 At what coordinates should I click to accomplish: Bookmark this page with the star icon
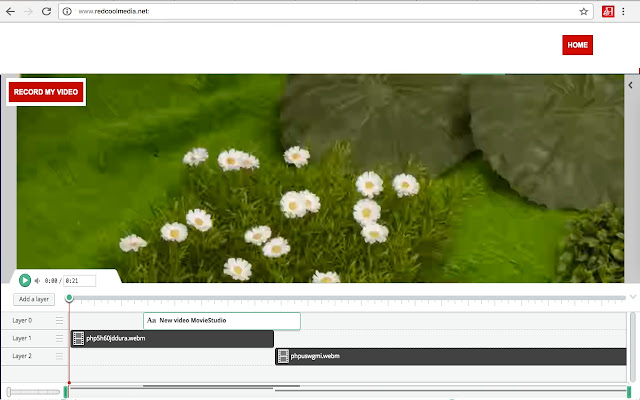click(584, 11)
